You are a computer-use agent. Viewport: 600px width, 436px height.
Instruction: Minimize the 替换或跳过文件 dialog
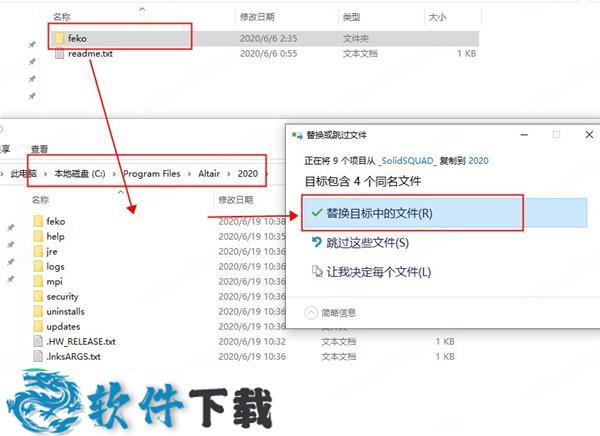[524, 135]
